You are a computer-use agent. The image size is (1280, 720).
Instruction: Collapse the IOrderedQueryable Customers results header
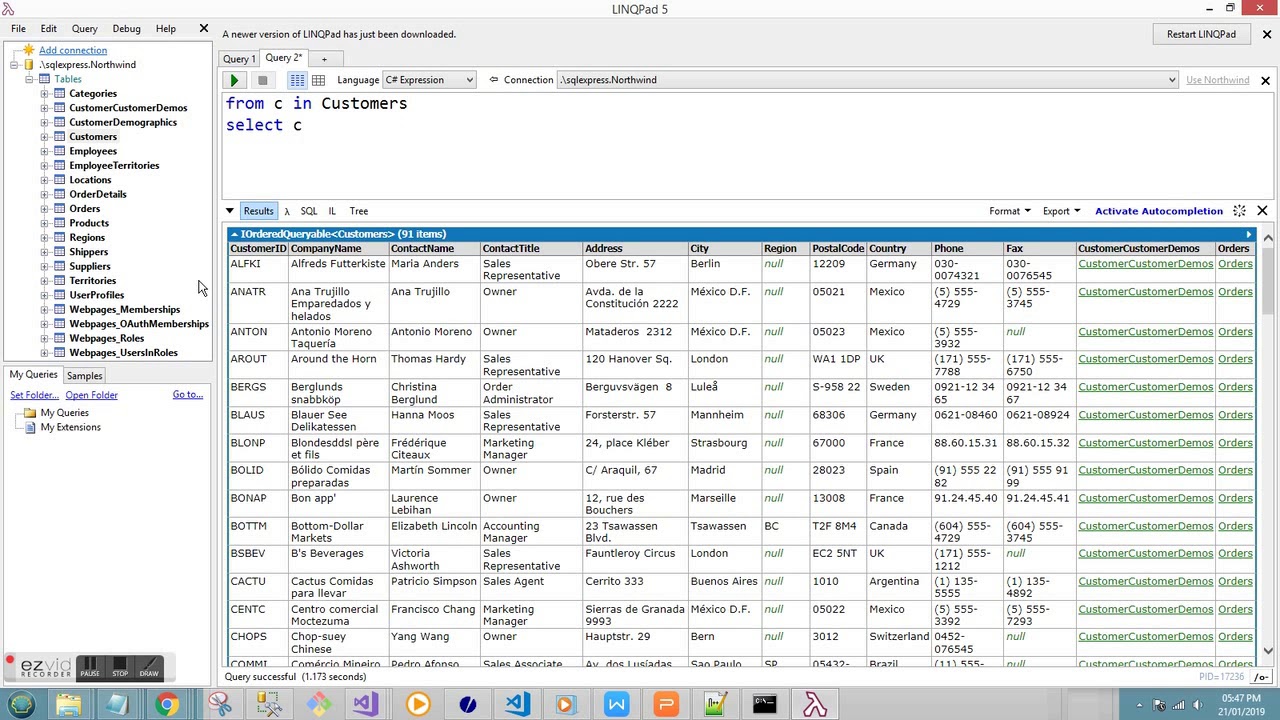[x=234, y=234]
